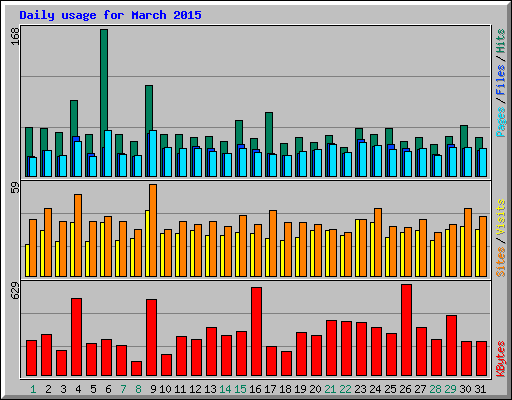Image resolution: width=512 pixels, height=400 pixels.
Task: Click the green hits bar for day 9
Action: (x=149, y=108)
